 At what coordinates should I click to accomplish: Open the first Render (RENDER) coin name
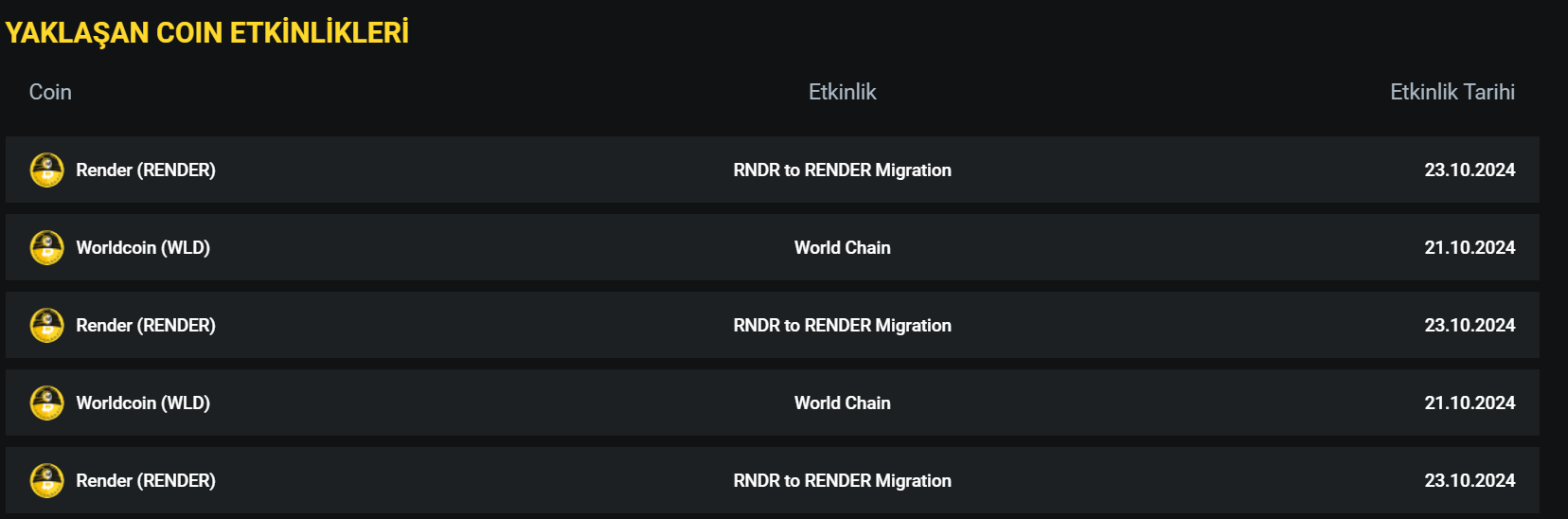point(146,170)
